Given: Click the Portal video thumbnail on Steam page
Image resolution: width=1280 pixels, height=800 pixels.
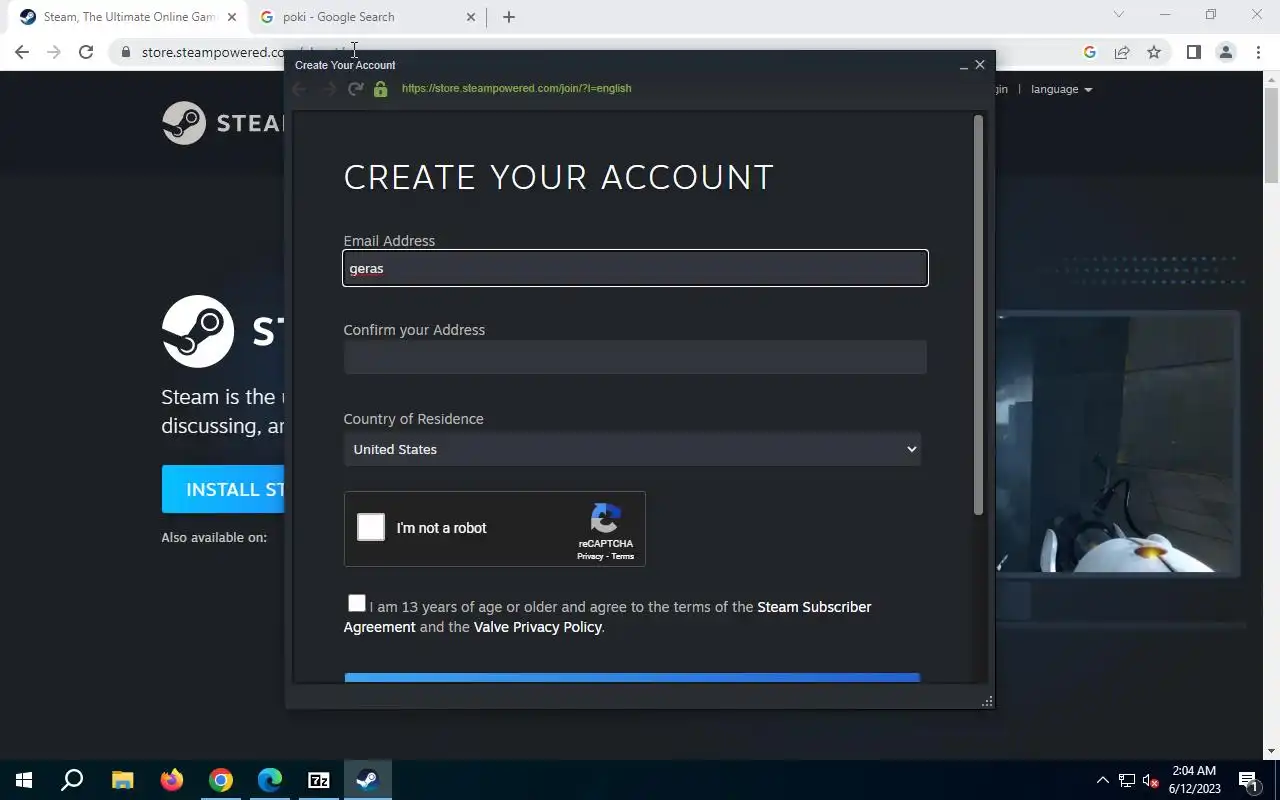Looking at the screenshot, I should [x=1118, y=444].
